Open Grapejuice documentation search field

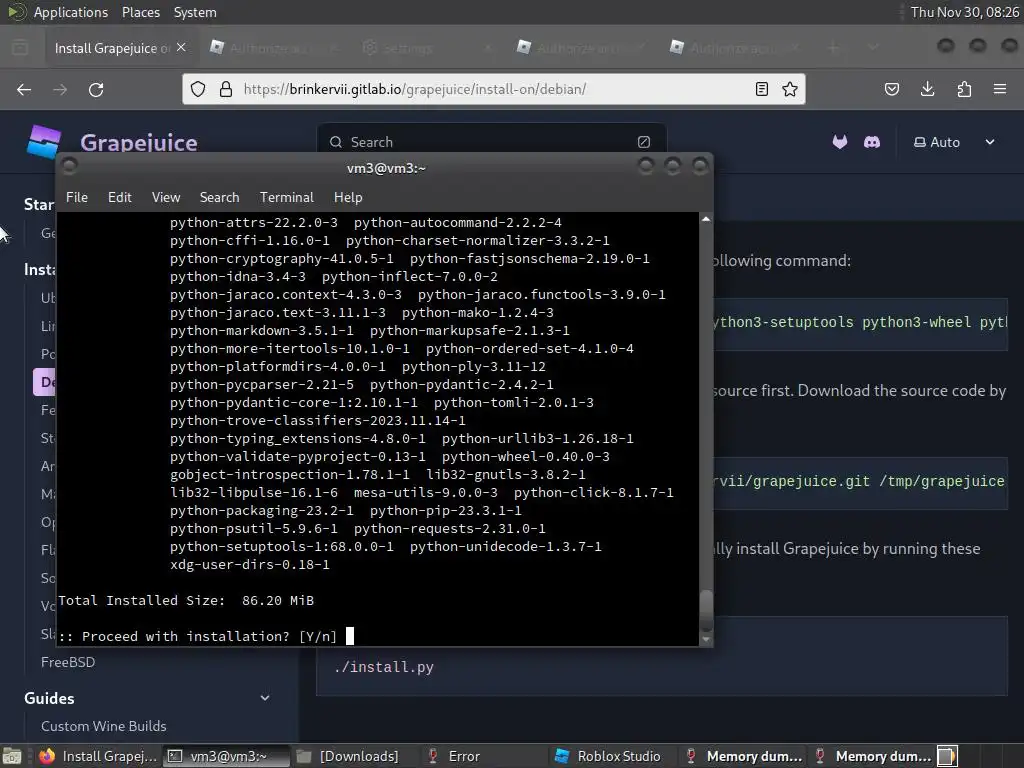pyautogui.click(x=491, y=142)
